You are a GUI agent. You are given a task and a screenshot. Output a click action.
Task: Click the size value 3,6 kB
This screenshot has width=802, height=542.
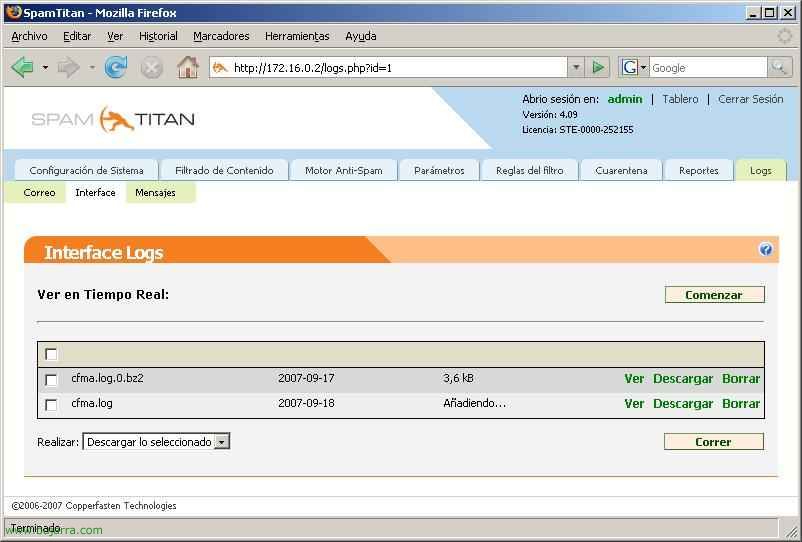pyautogui.click(x=458, y=378)
